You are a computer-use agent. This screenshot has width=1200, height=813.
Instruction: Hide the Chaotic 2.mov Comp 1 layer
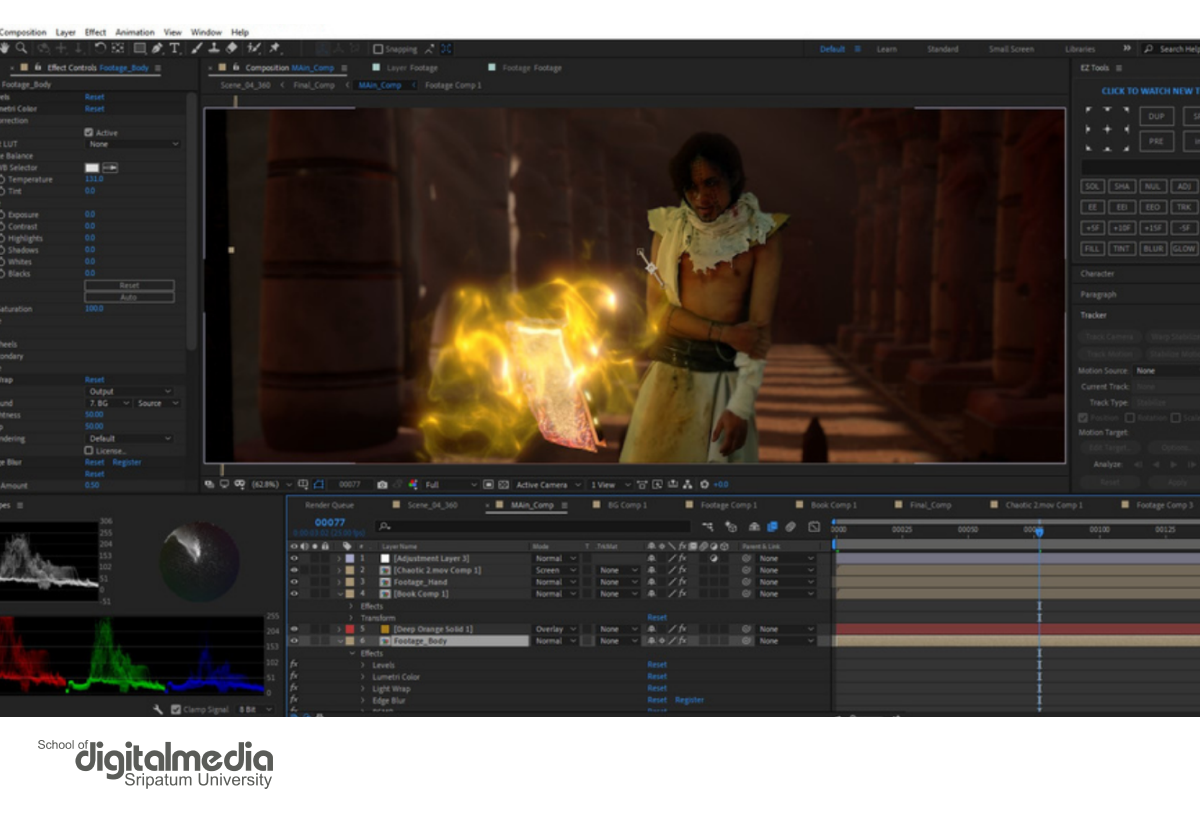coord(294,570)
